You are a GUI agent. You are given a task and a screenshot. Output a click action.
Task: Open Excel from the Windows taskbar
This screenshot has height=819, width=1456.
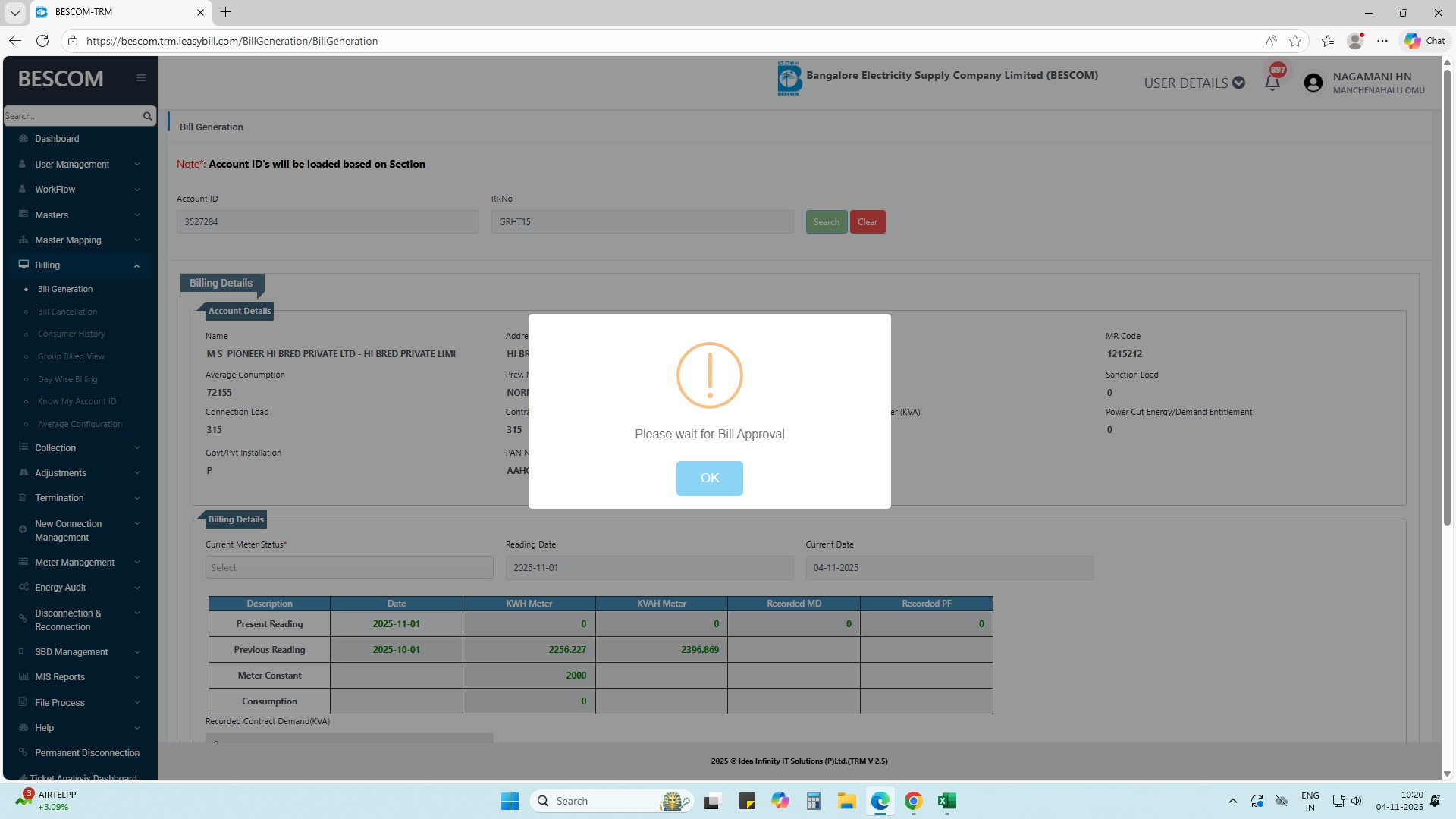946,801
